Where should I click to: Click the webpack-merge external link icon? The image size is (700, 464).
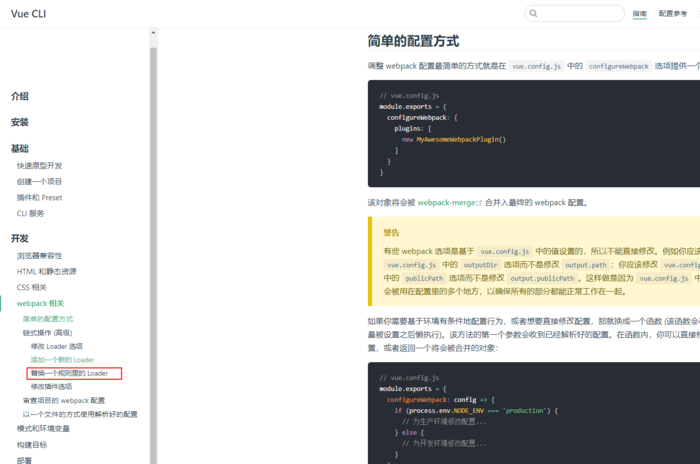[x=479, y=203]
